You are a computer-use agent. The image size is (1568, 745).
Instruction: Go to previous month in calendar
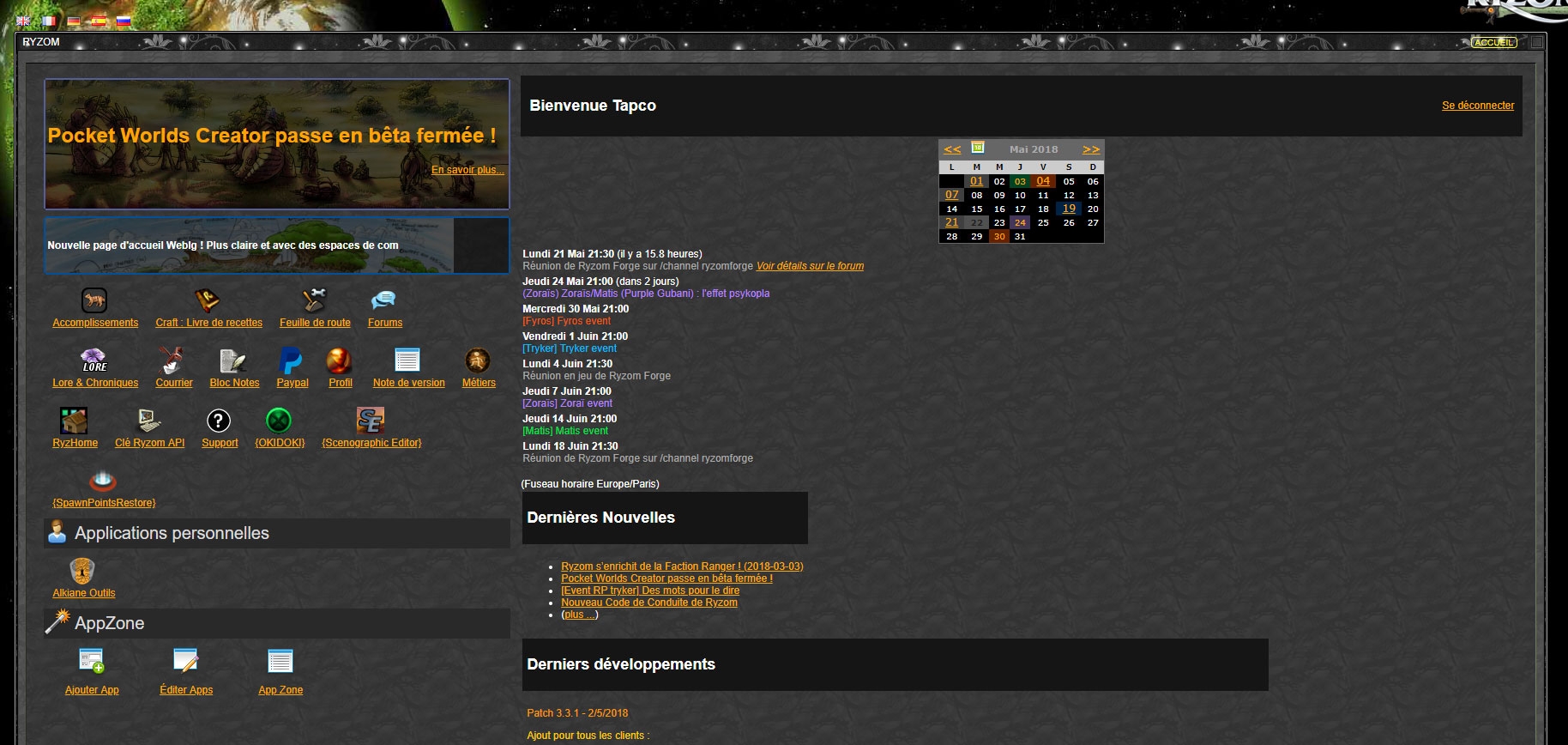(x=952, y=149)
